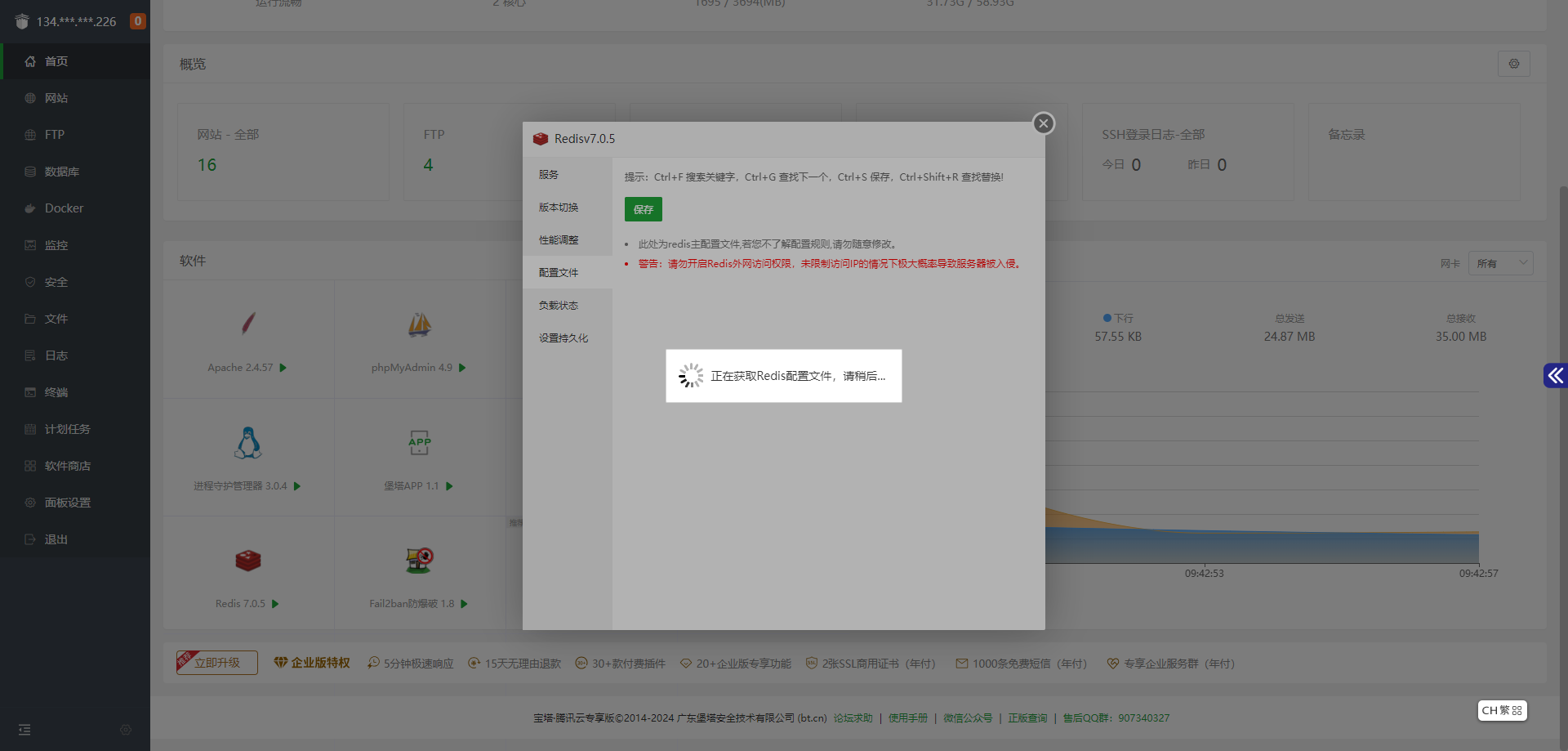Screen dimensions: 1568x751
Task: Click the Apache feather icon
Action: tap(248, 324)
